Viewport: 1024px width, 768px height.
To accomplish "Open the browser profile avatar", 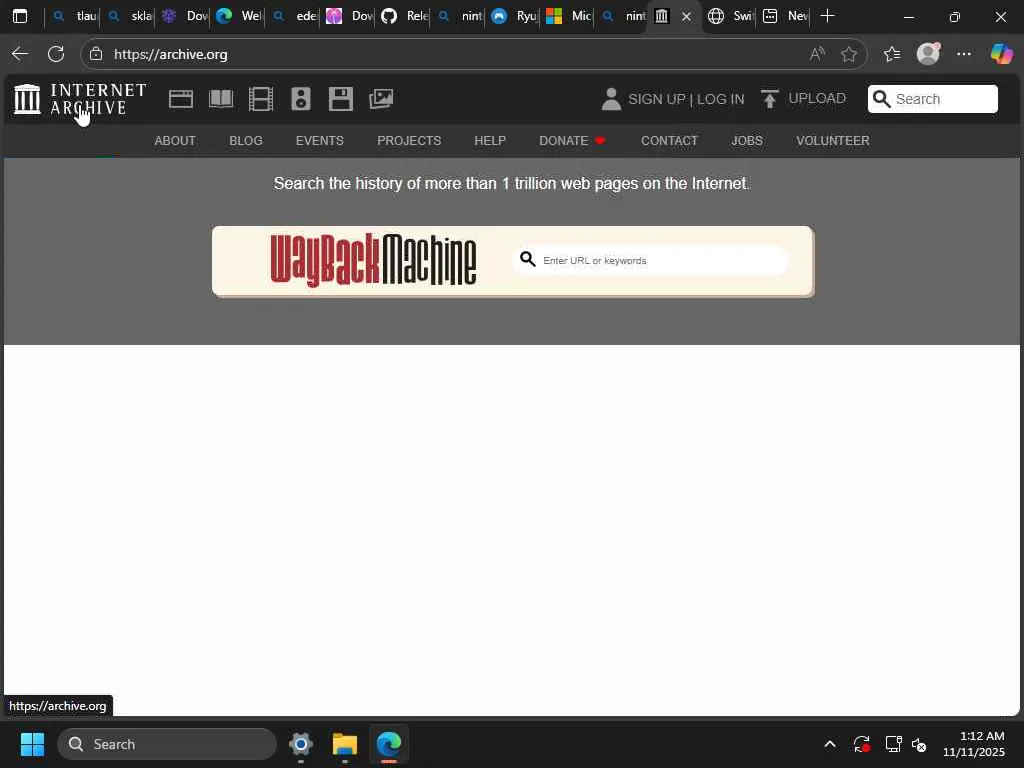I will (x=928, y=54).
